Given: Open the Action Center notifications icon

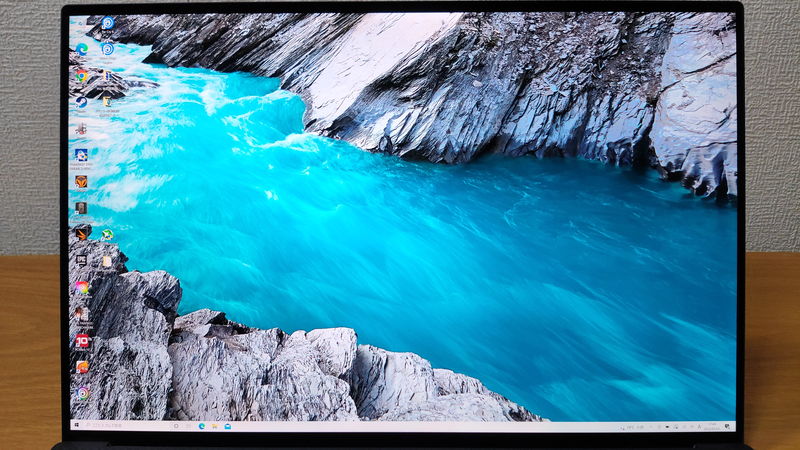Looking at the screenshot, I should pos(727,427).
